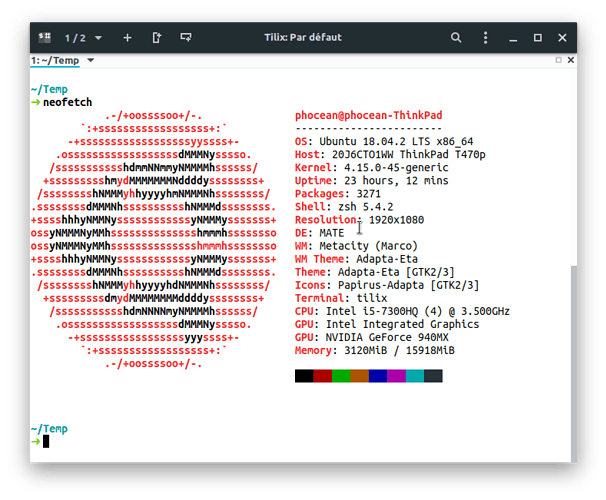Click the 'Metacity (Marco)' WM value
This screenshot has width=606, height=500.
point(369,246)
